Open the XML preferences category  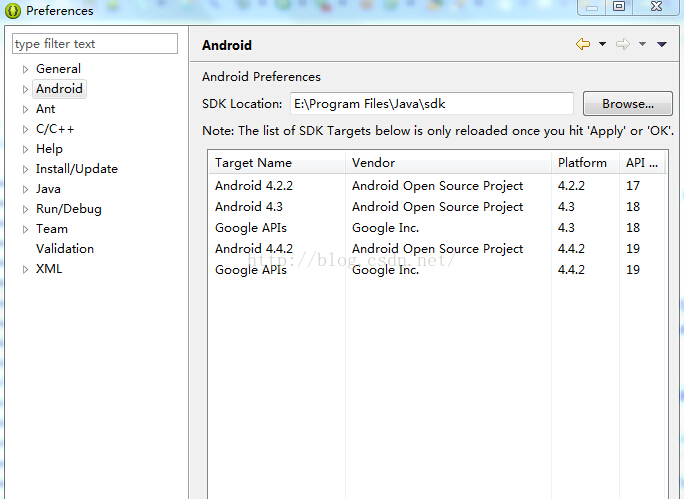49,269
